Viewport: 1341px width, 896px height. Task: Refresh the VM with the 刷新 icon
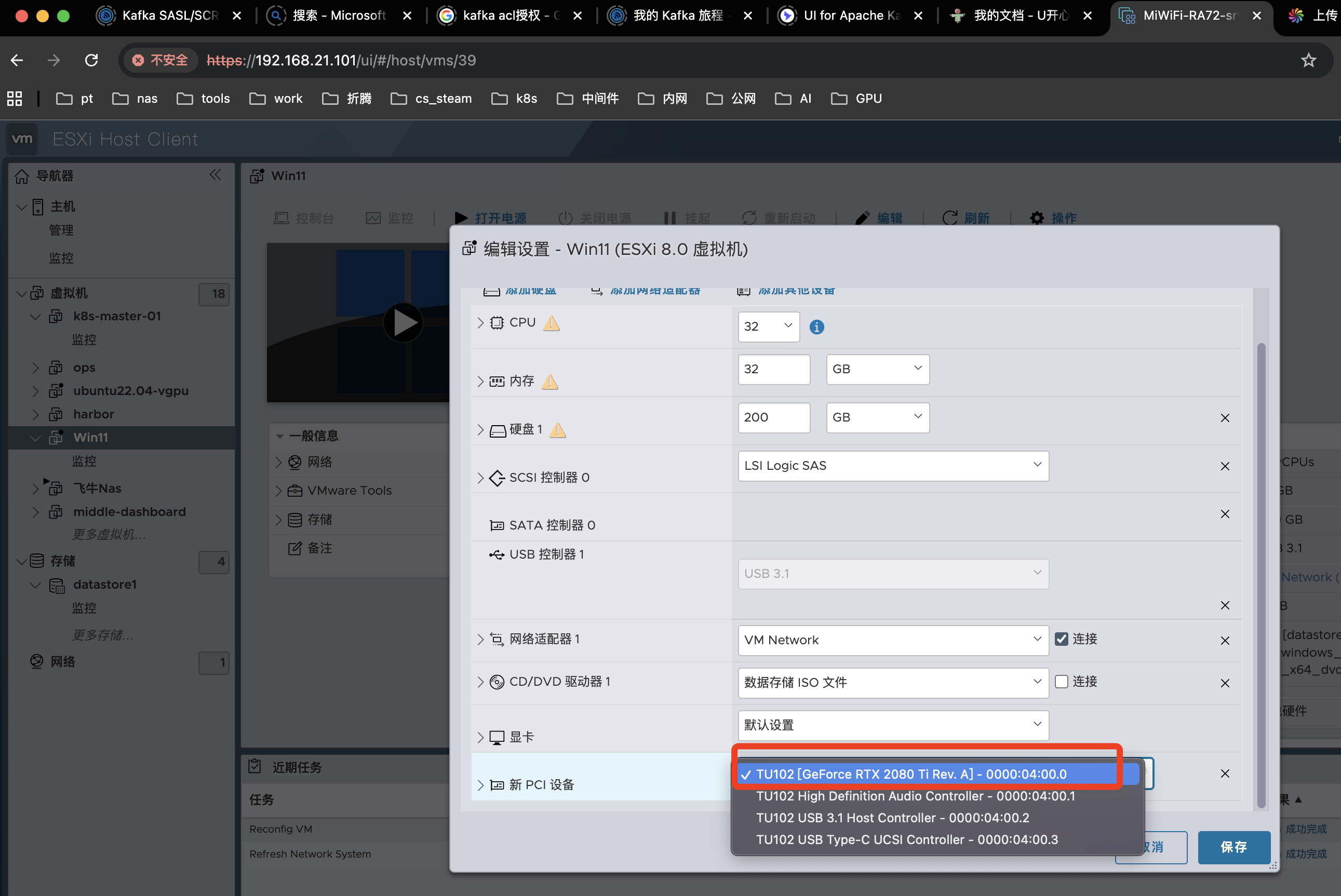949,217
